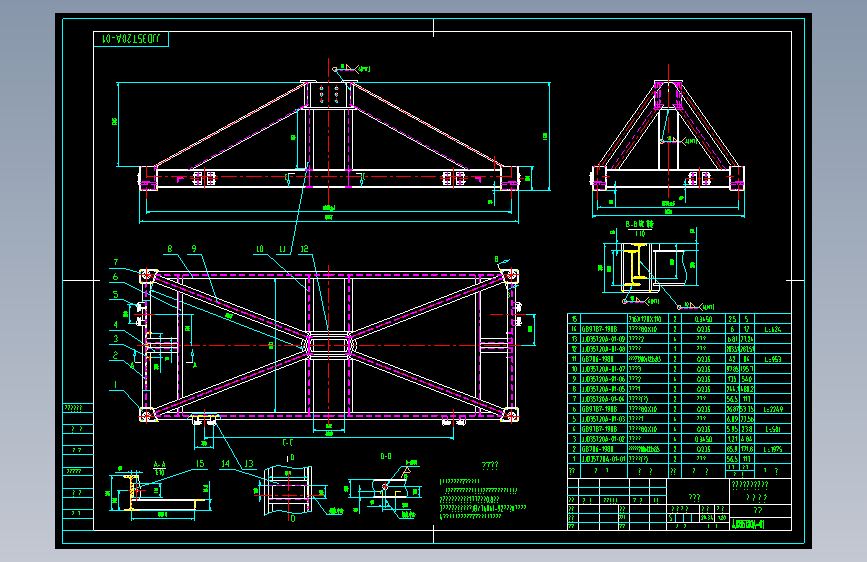Viewport: 867px width, 562px height.
Task: Click the B-B section view title
Action: (639, 224)
